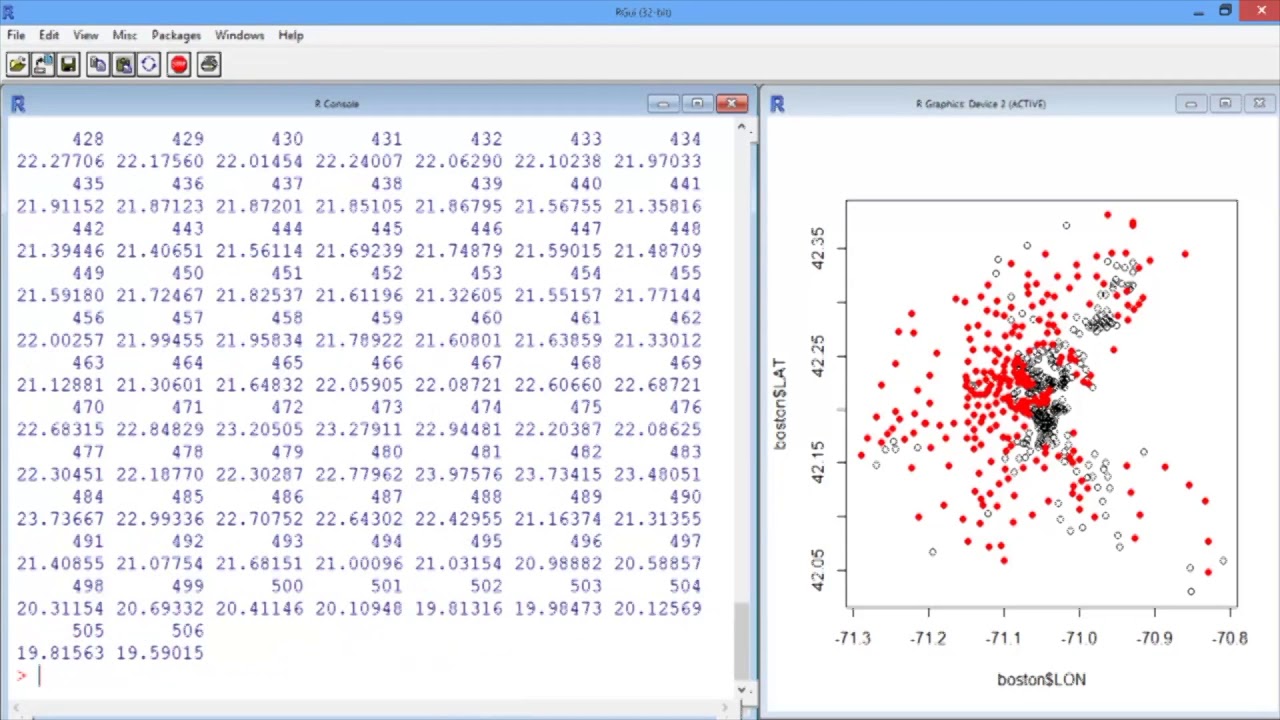The height and width of the screenshot is (720, 1280).
Task: Click the R logo in R Console title bar
Action: pyautogui.click(x=17, y=104)
